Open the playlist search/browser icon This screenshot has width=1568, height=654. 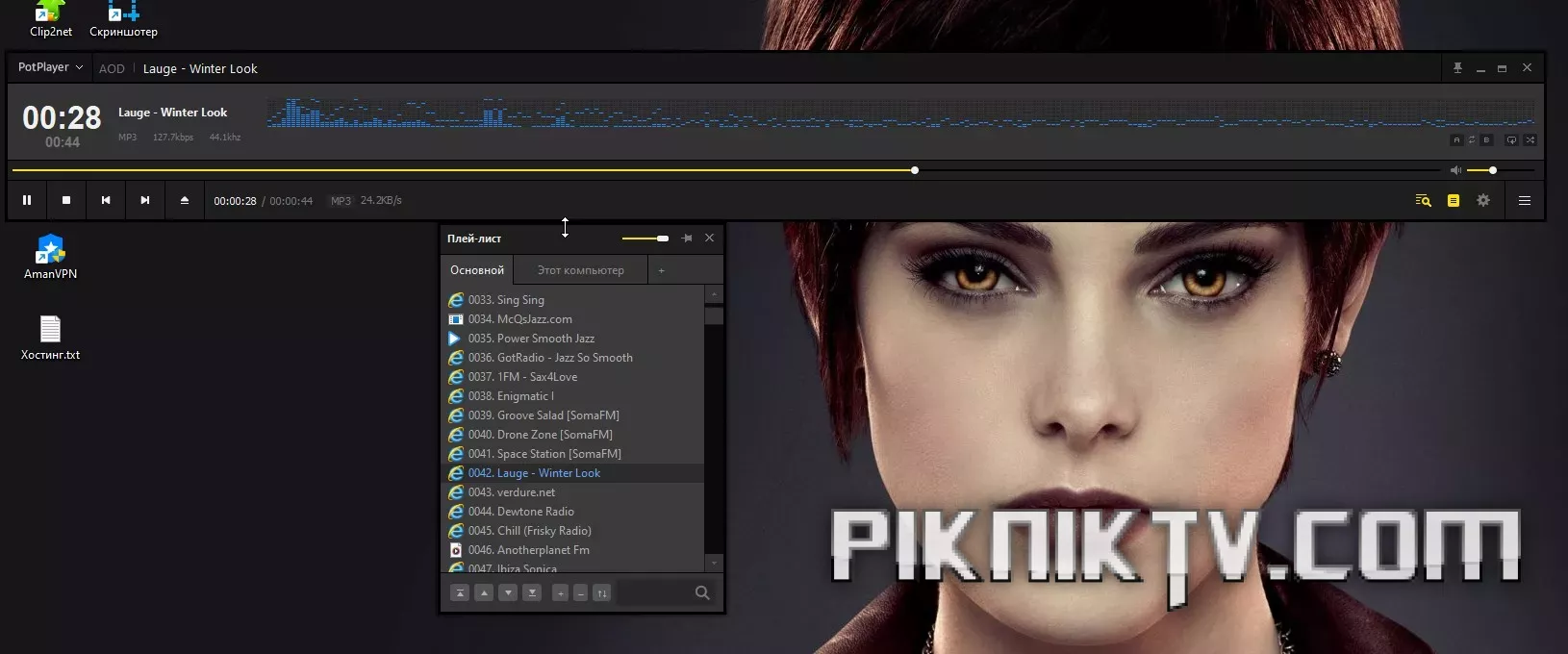click(x=1423, y=200)
